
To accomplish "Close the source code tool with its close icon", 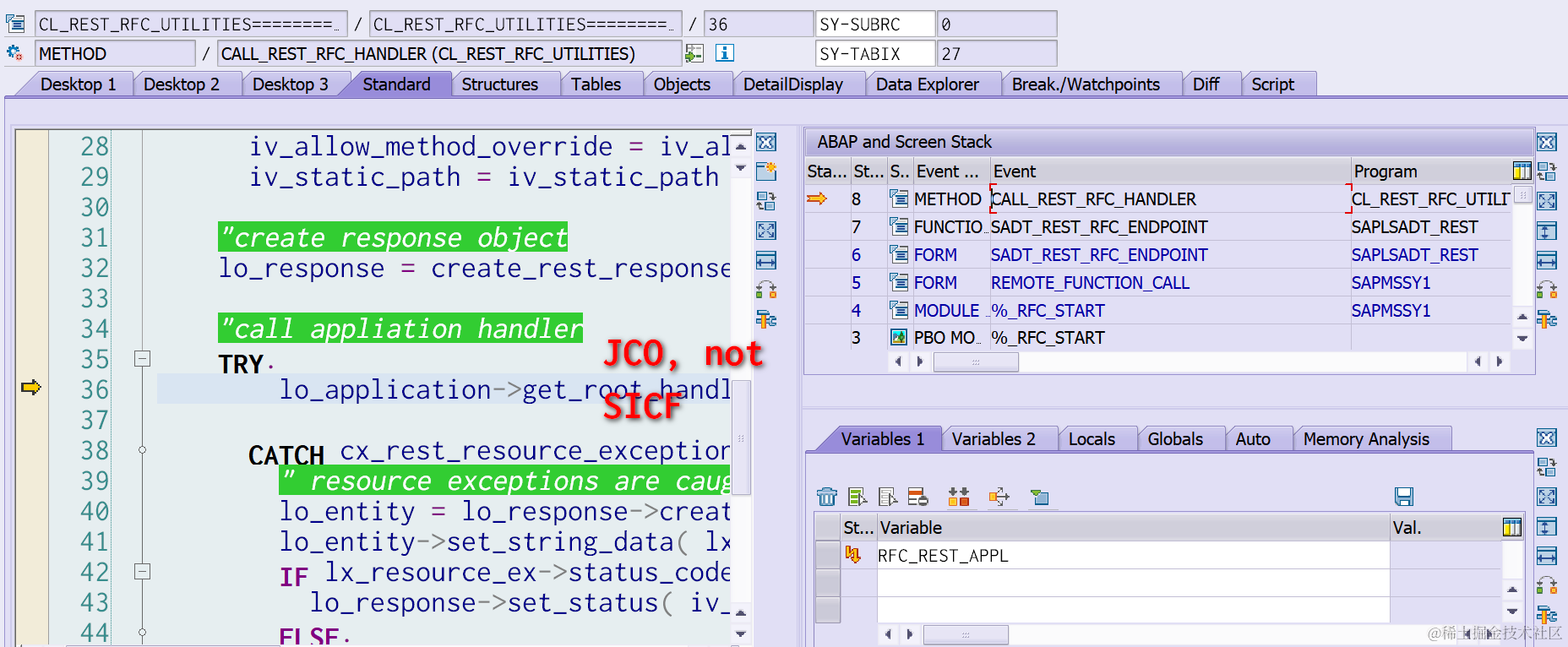I will point(766,142).
